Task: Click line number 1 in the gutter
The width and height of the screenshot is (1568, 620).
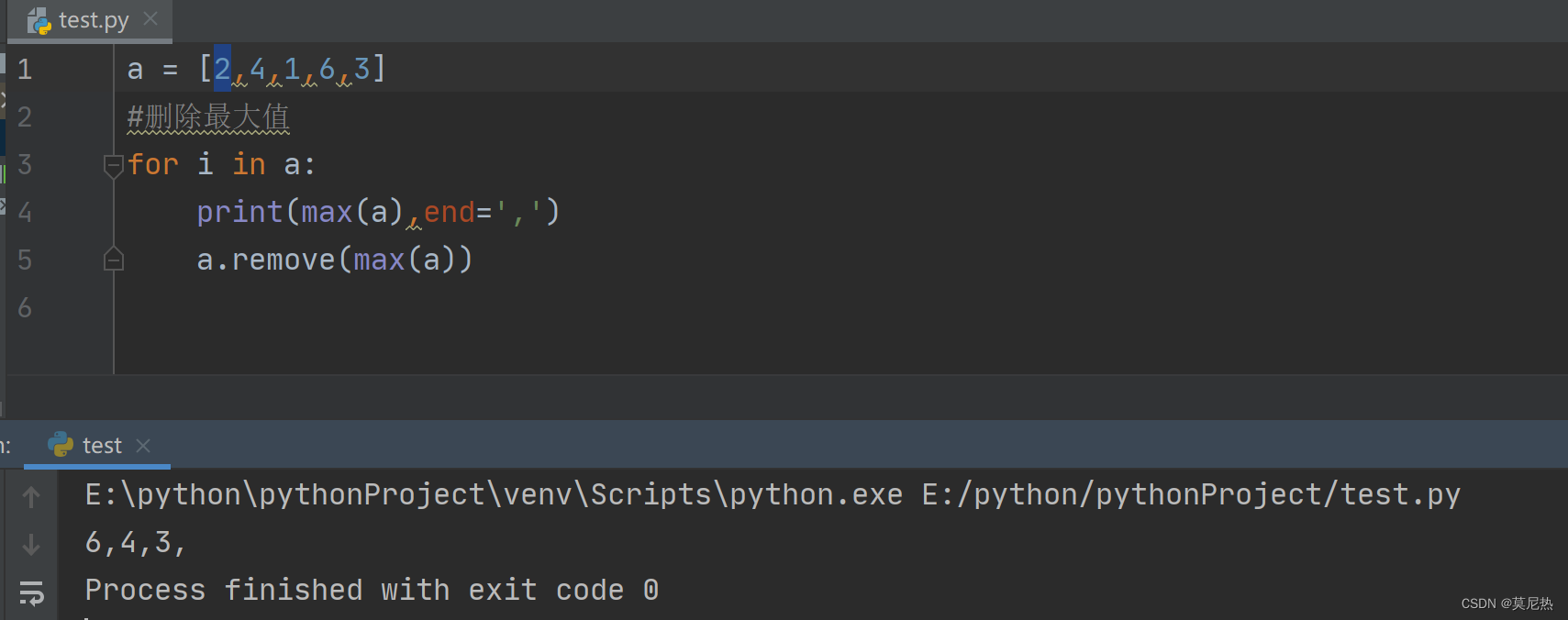Action: (x=25, y=70)
